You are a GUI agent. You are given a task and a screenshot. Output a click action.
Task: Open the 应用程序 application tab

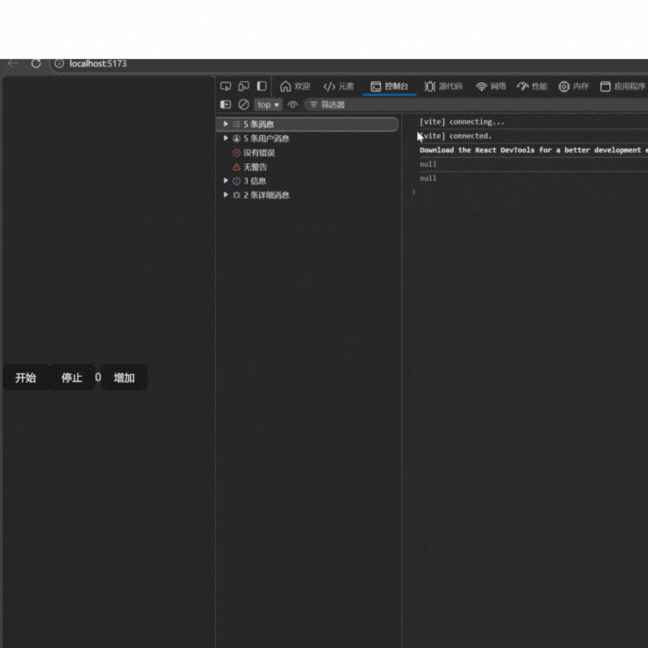coord(623,86)
